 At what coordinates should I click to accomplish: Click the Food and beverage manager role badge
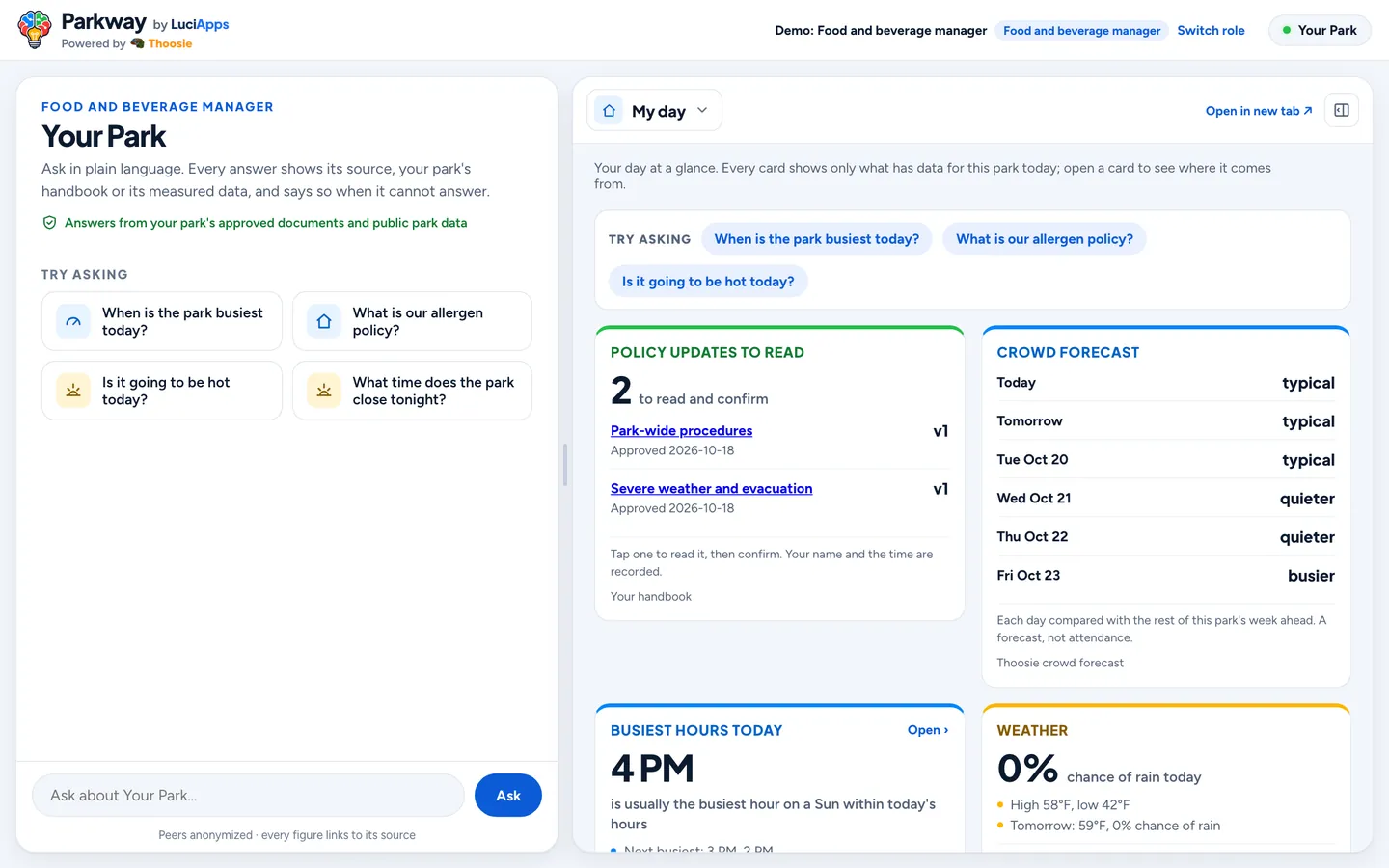click(x=1081, y=31)
